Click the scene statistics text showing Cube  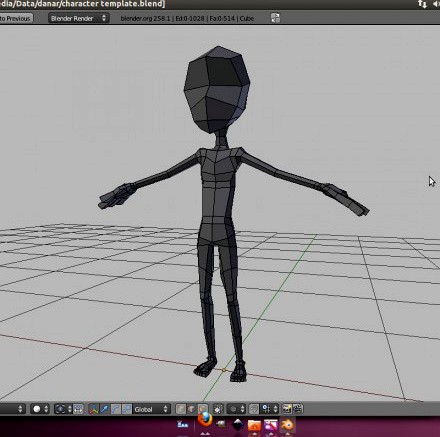tap(187, 18)
